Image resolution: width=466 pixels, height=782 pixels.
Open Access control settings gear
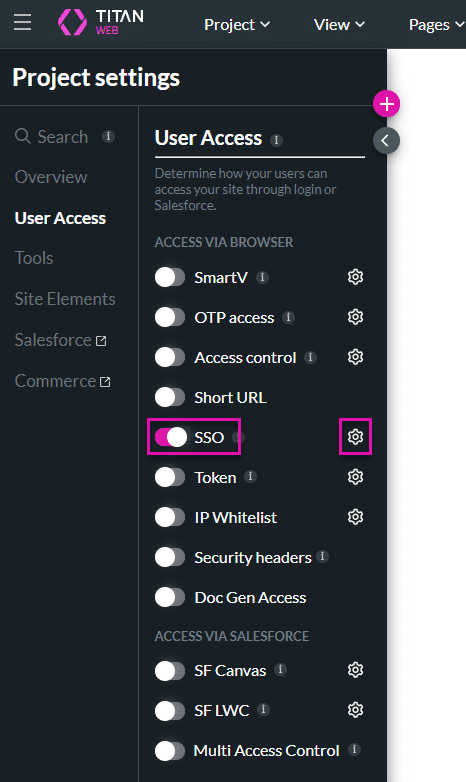(355, 357)
